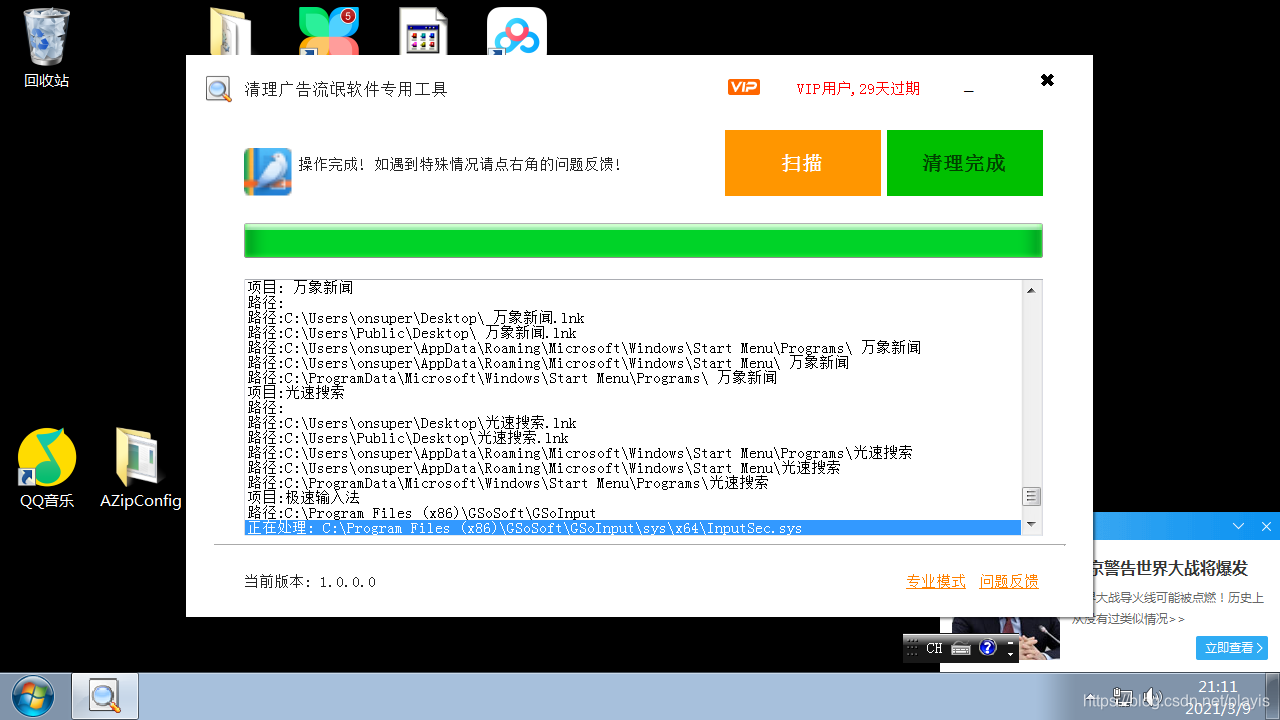Click the log scrollbar down arrow
1280x720 pixels.
pyautogui.click(x=1032, y=525)
